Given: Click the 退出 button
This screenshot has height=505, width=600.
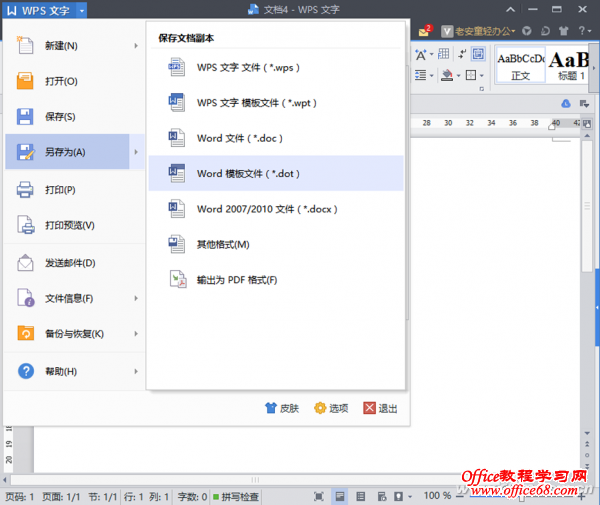Looking at the screenshot, I should pyautogui.click(x=380, y=408).
